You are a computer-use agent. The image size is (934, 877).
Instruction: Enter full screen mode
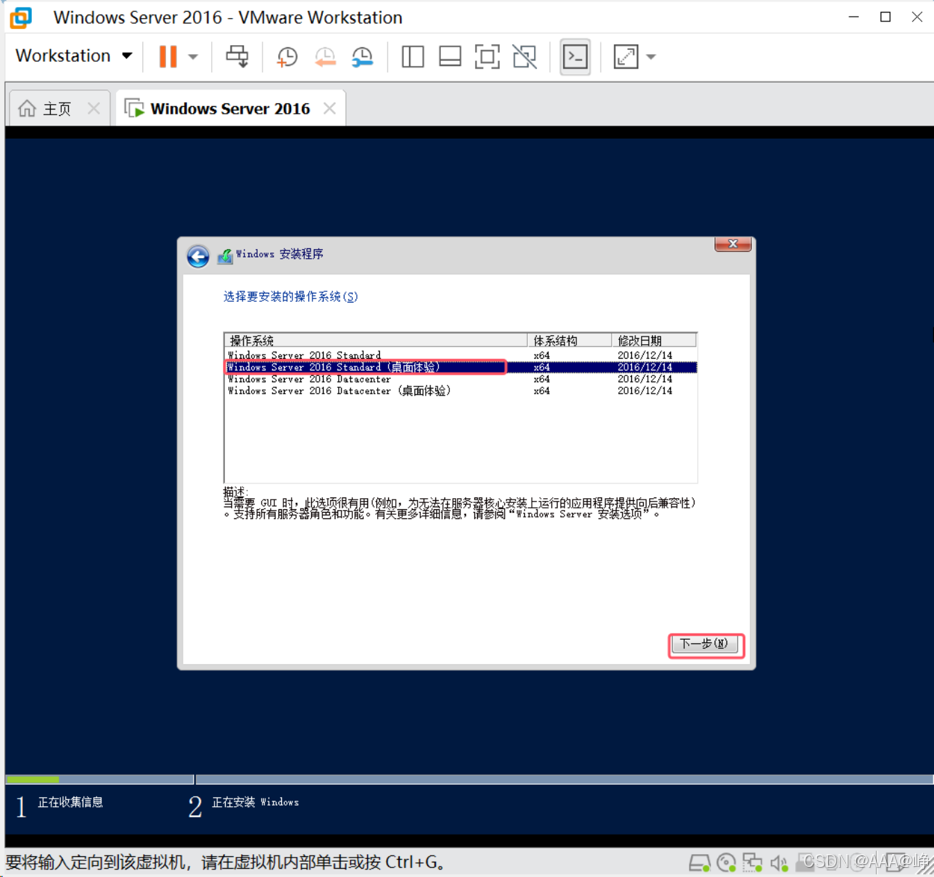pos(487,57)
